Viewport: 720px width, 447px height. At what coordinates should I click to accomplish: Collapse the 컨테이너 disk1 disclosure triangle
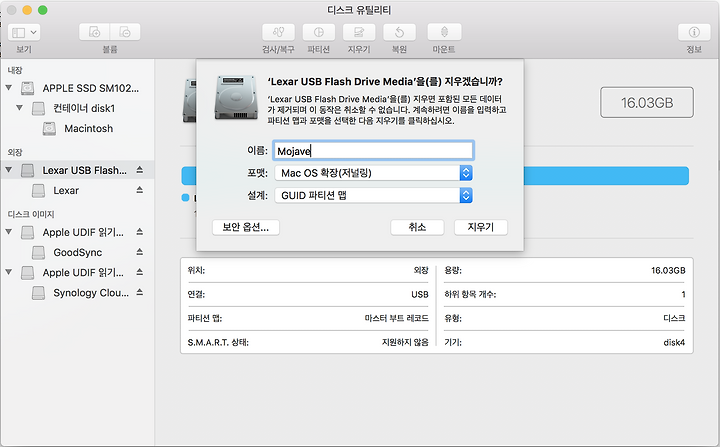tap(19, 108)
